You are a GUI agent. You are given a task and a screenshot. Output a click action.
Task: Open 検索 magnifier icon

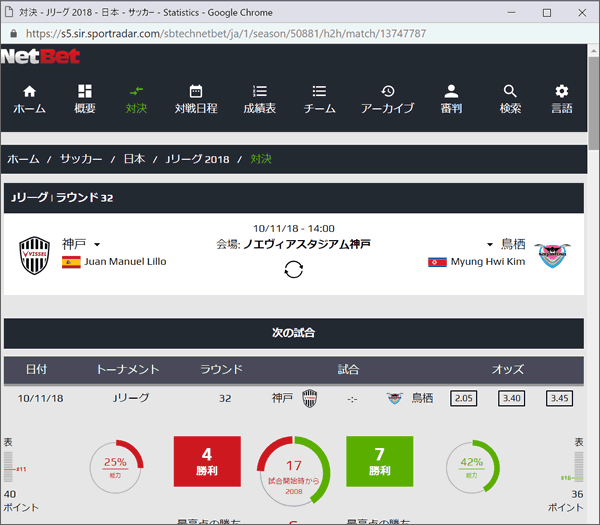510,91
